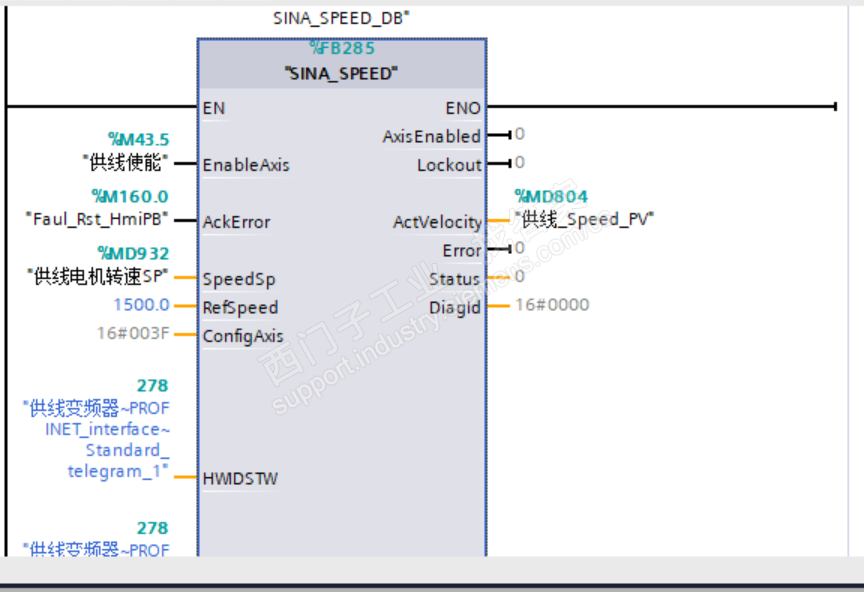
Task: Select the "Faul_Rst_HmiPB" tag
Action: tap(97, 219)
